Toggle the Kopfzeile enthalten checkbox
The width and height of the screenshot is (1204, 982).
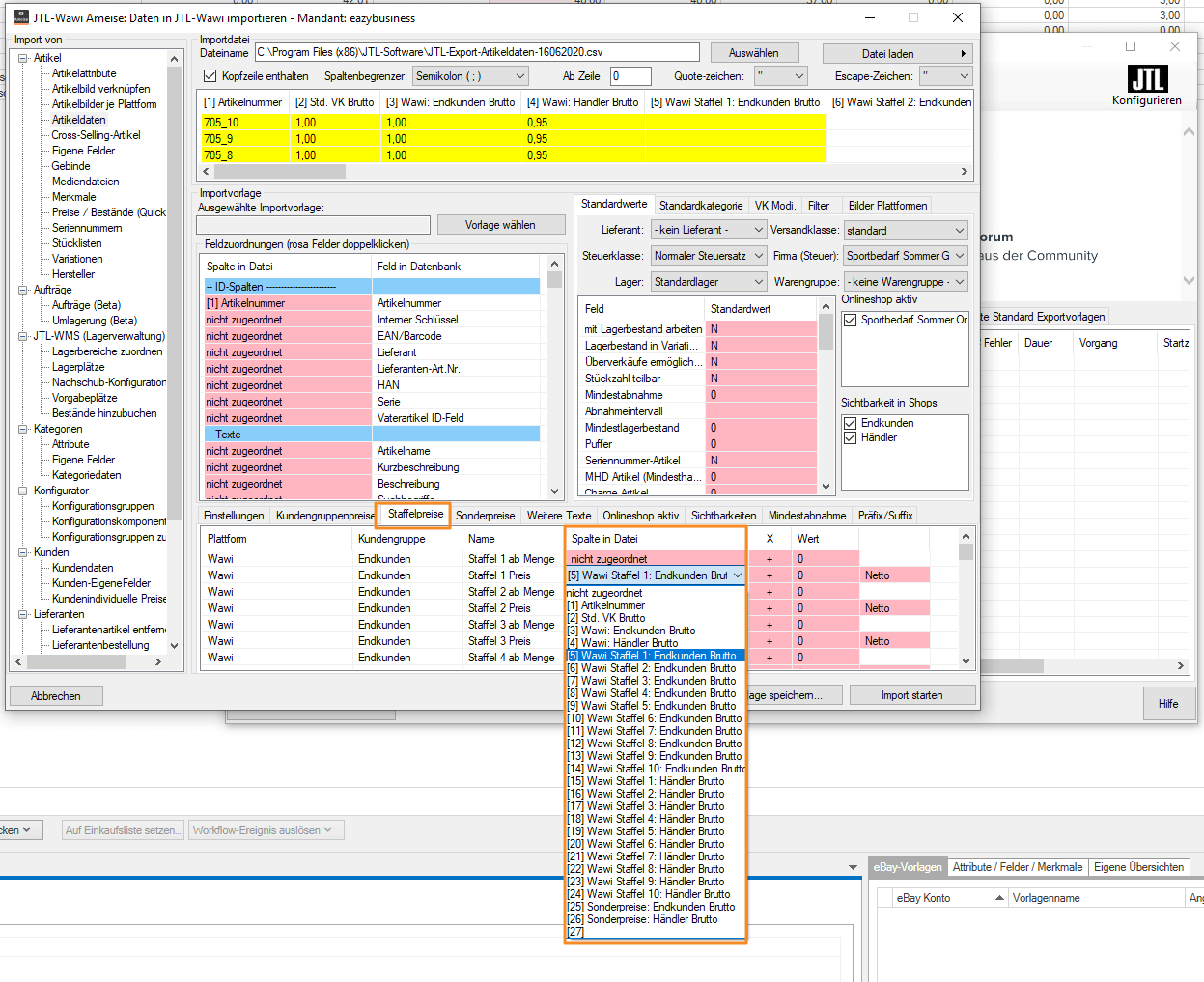pyautogui.click(x=210, y=76)
